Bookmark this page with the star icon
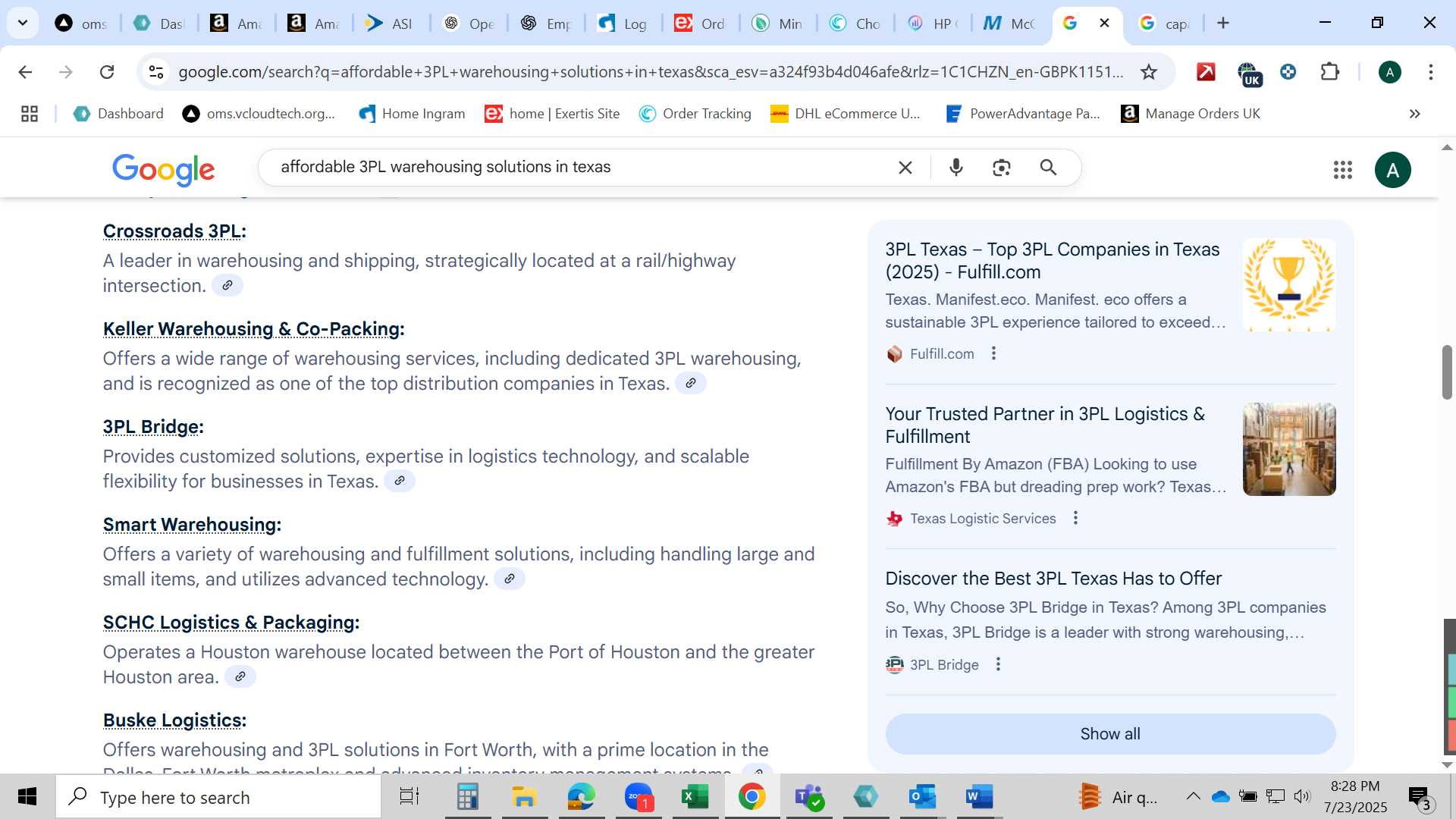The image size is (1456, 819). 1149,72
